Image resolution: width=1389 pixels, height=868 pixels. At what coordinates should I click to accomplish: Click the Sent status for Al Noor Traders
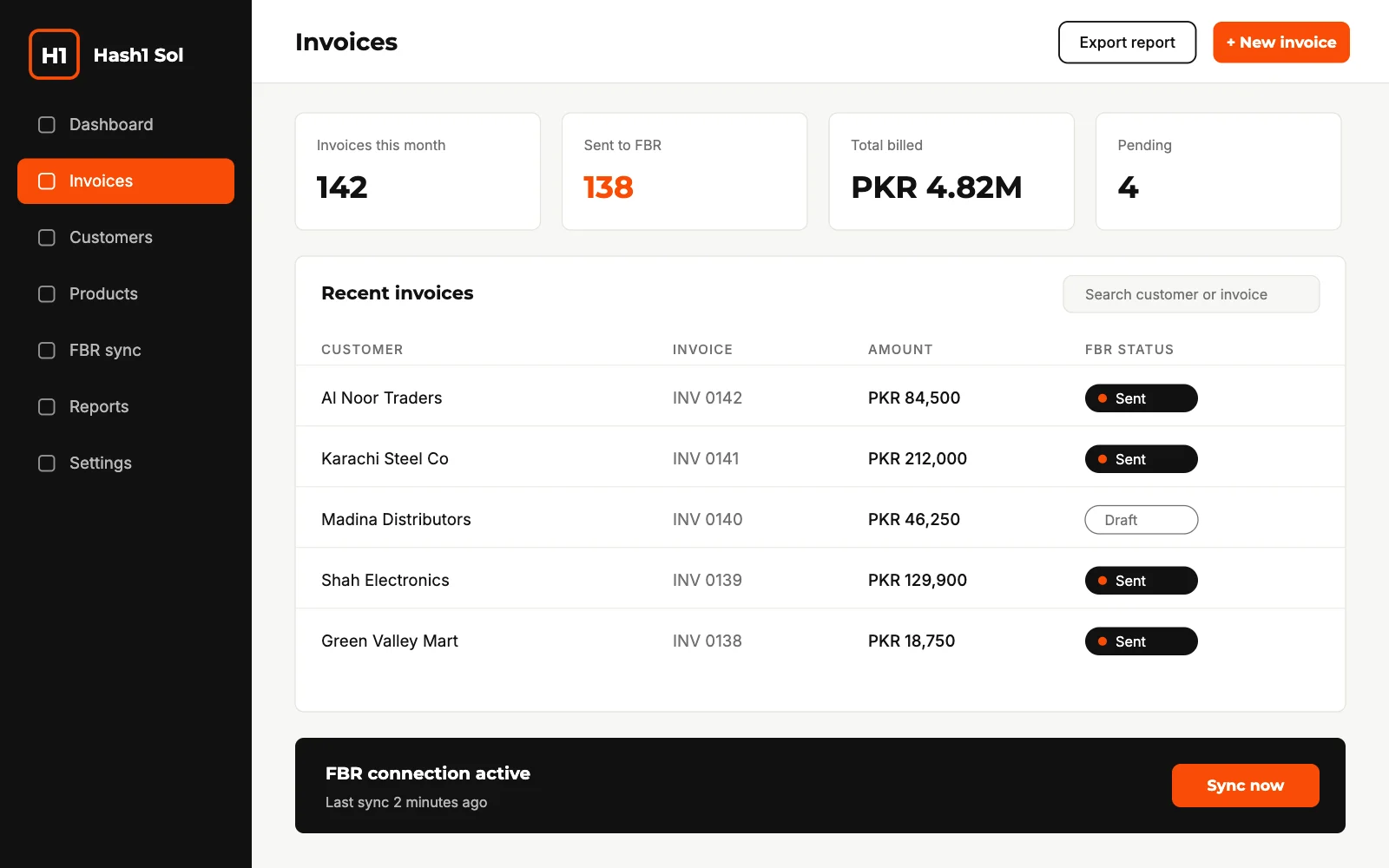coord(1141,398)
